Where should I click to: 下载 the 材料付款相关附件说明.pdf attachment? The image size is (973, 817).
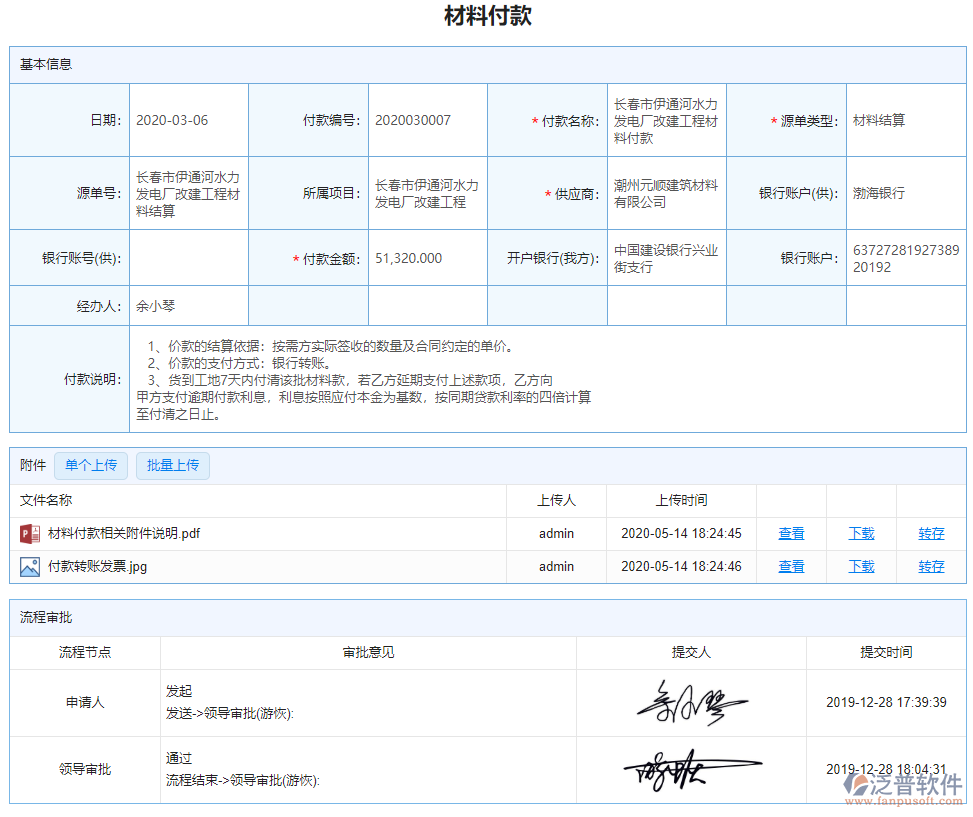(x=860, y=533)
